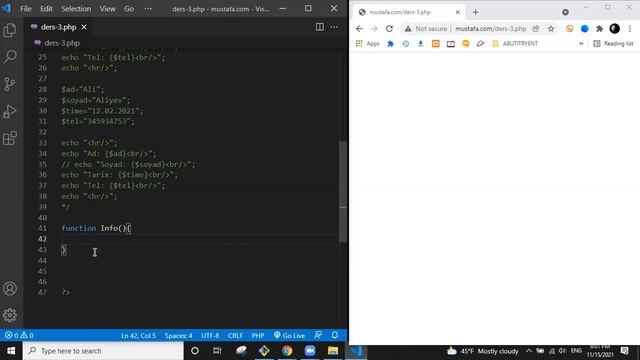Click the Not secure warning
This screenshot has height=360, width=640.
[x=426, y=29]
